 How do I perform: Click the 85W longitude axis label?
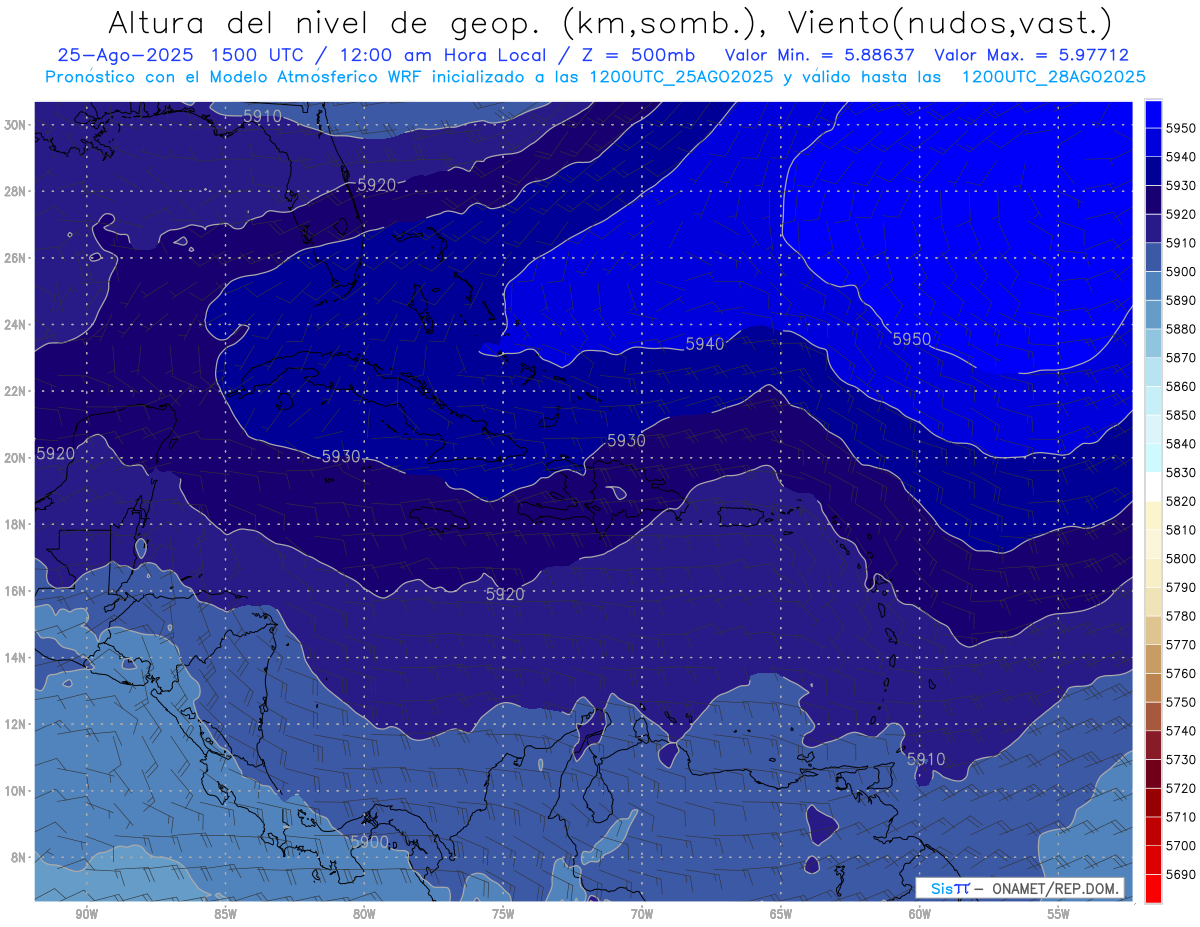click(x=225, y=914)
